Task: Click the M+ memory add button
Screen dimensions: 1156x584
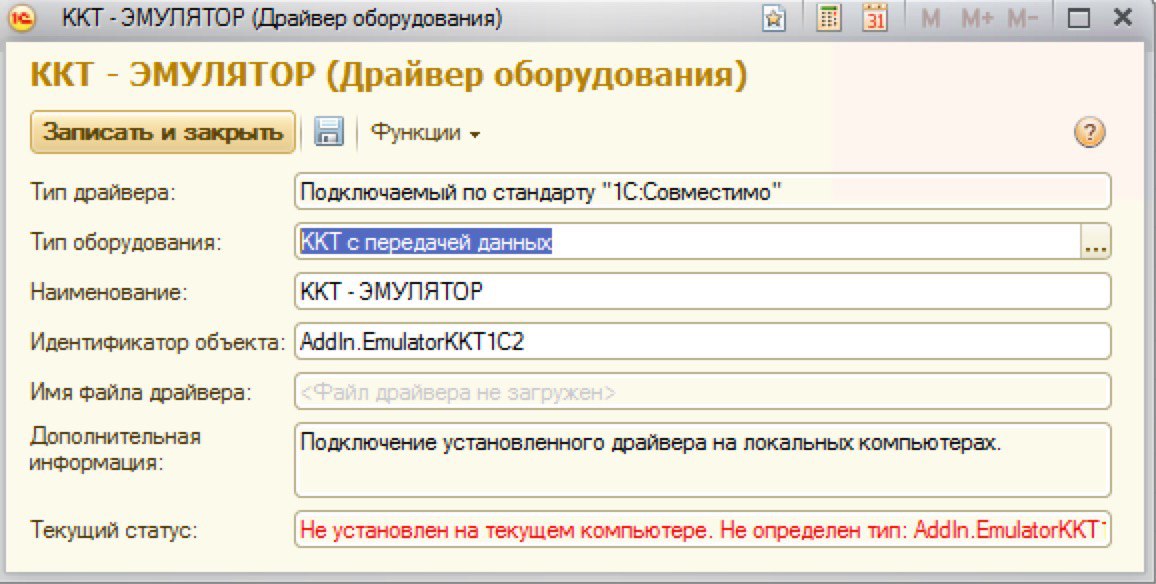Action: pos(978,18)
